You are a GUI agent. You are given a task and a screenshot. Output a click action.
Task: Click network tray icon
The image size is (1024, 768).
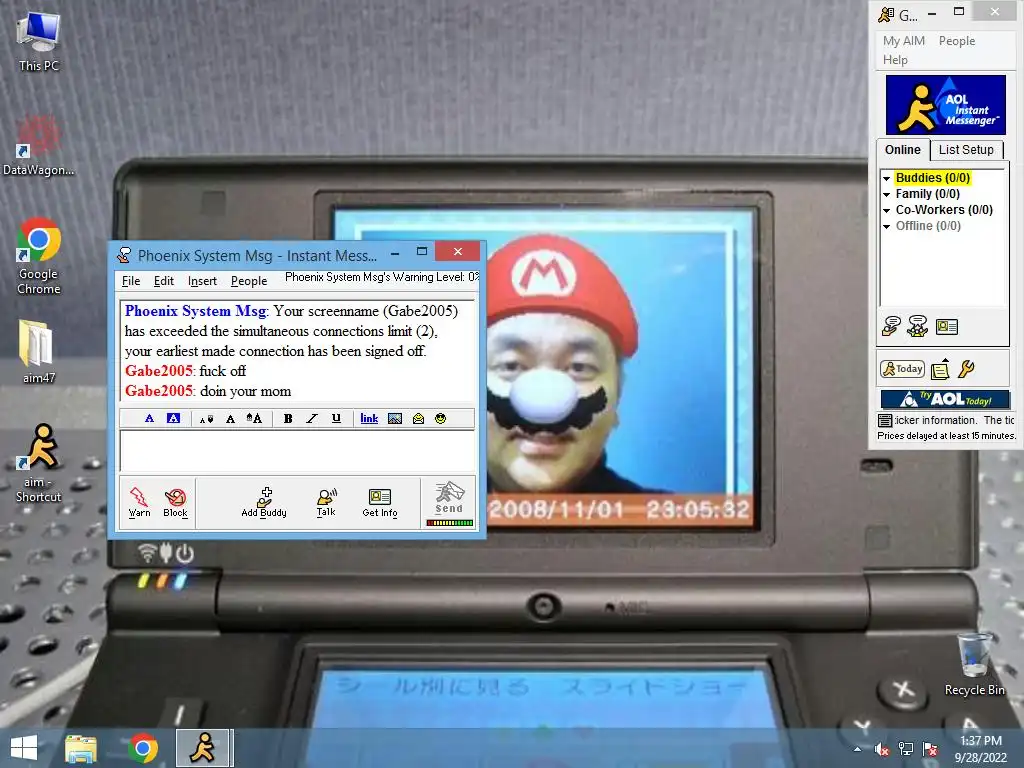906,749
